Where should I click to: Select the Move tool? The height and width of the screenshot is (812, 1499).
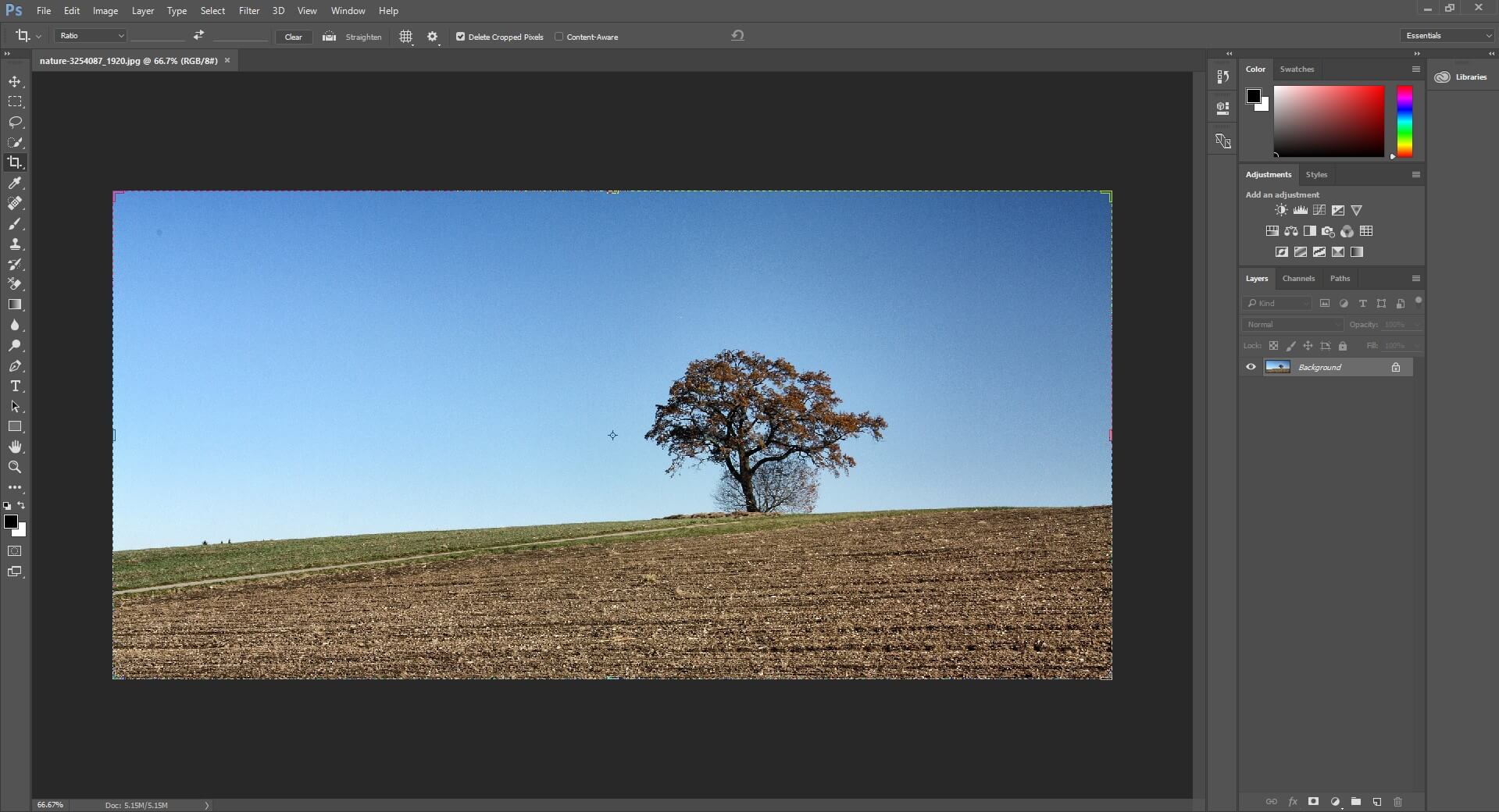point(16,81)
